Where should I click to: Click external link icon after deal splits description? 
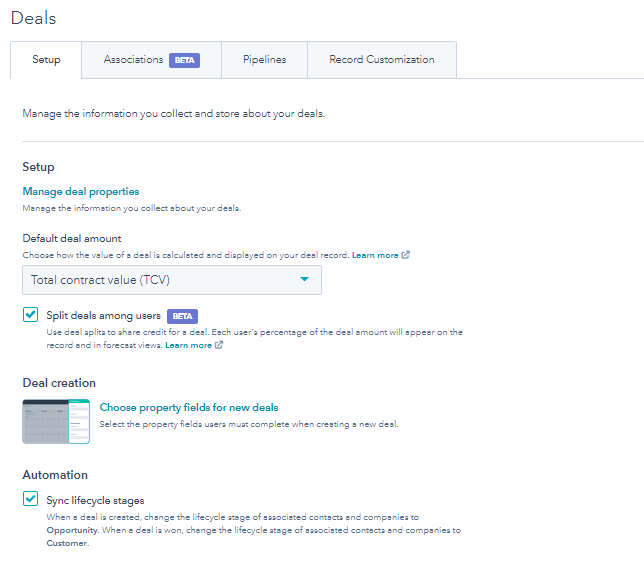[x=219, y=345]
